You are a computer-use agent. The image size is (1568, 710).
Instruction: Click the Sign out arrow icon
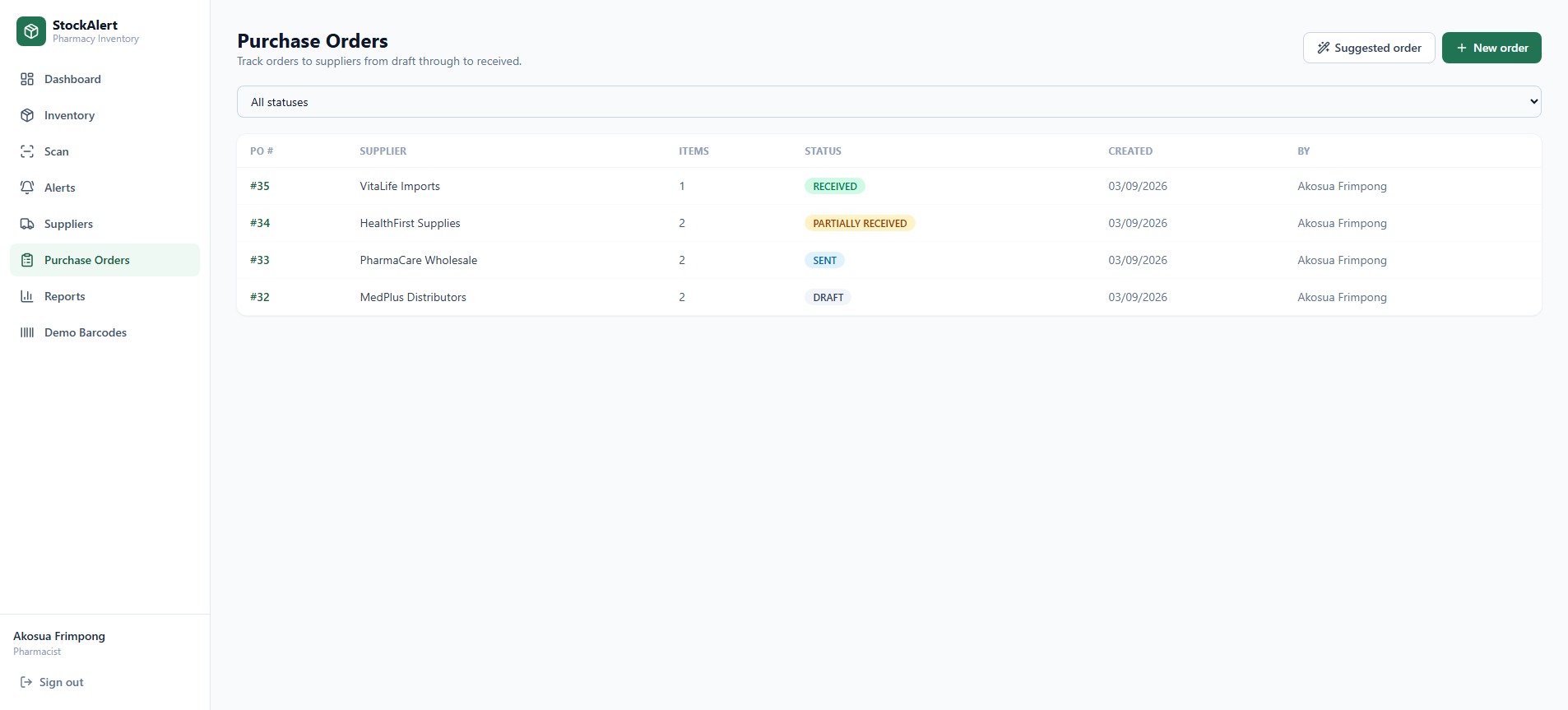[26, 682]
